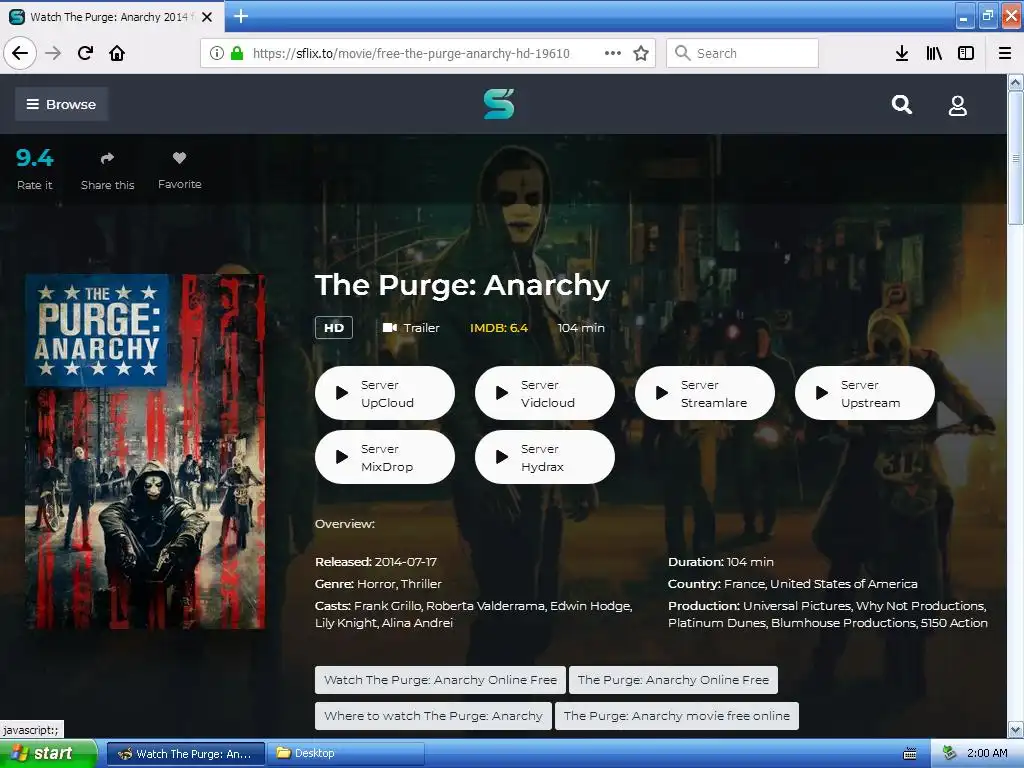Open cast member Roberta Valderrama
The height and width of the screenshot is (768, 1024).
(x=485, y=606)
